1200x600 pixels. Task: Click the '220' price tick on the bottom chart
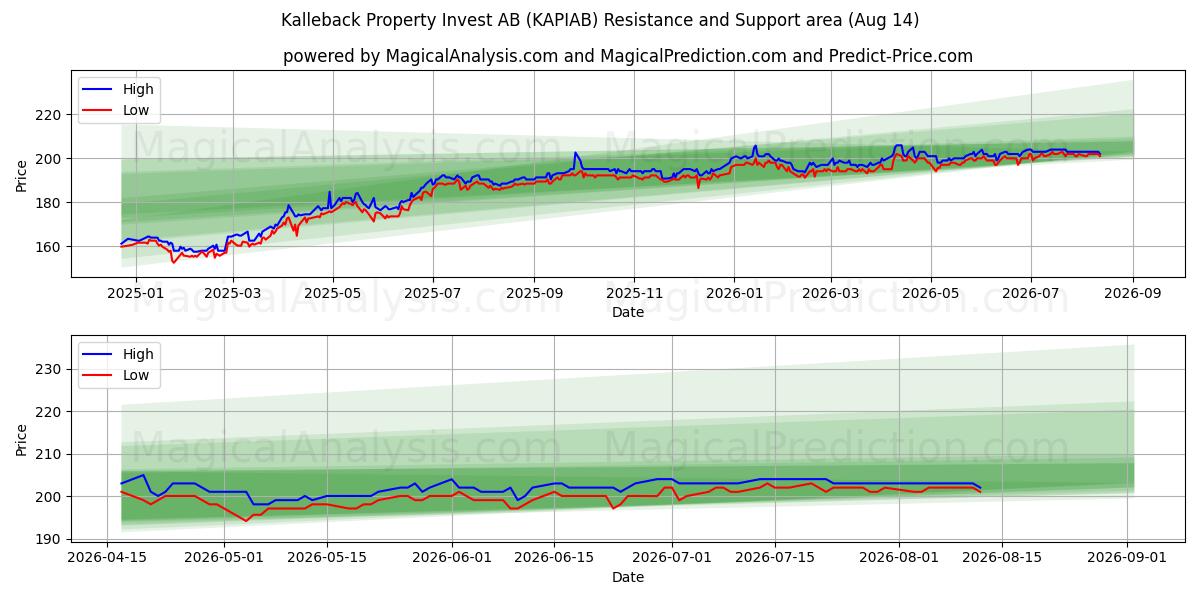(x=50, y=412)
